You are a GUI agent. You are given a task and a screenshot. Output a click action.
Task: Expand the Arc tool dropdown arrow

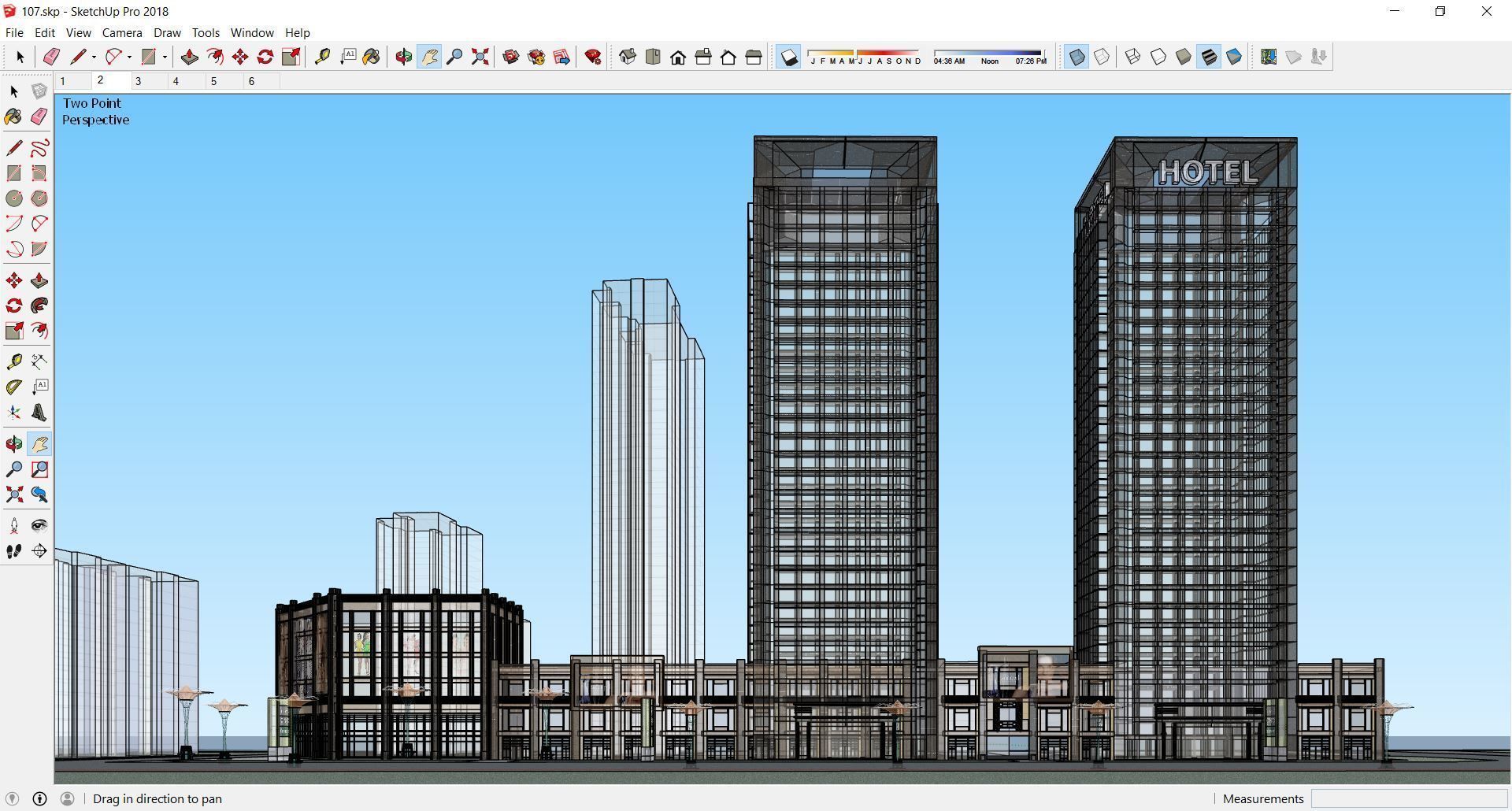(x=129, y=57)
